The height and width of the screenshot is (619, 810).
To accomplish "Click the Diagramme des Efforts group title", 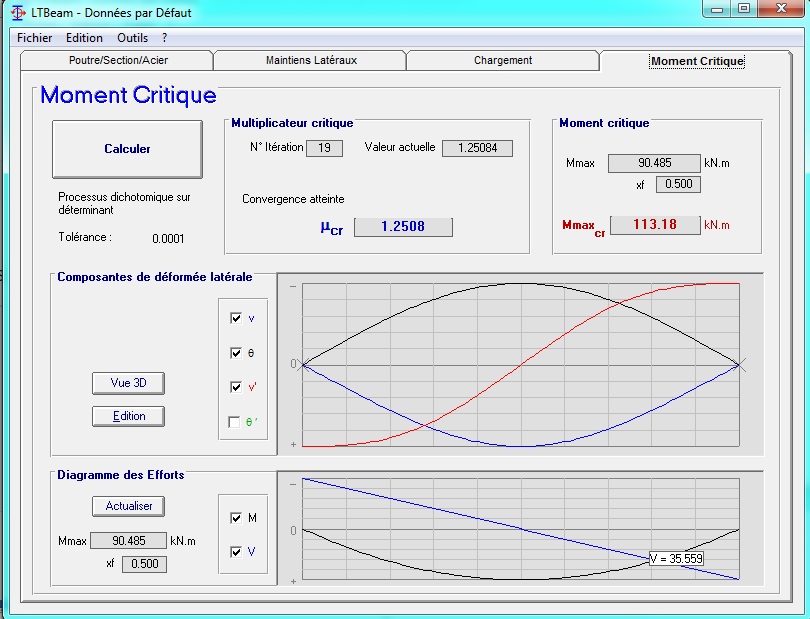I will coord(120,475).
